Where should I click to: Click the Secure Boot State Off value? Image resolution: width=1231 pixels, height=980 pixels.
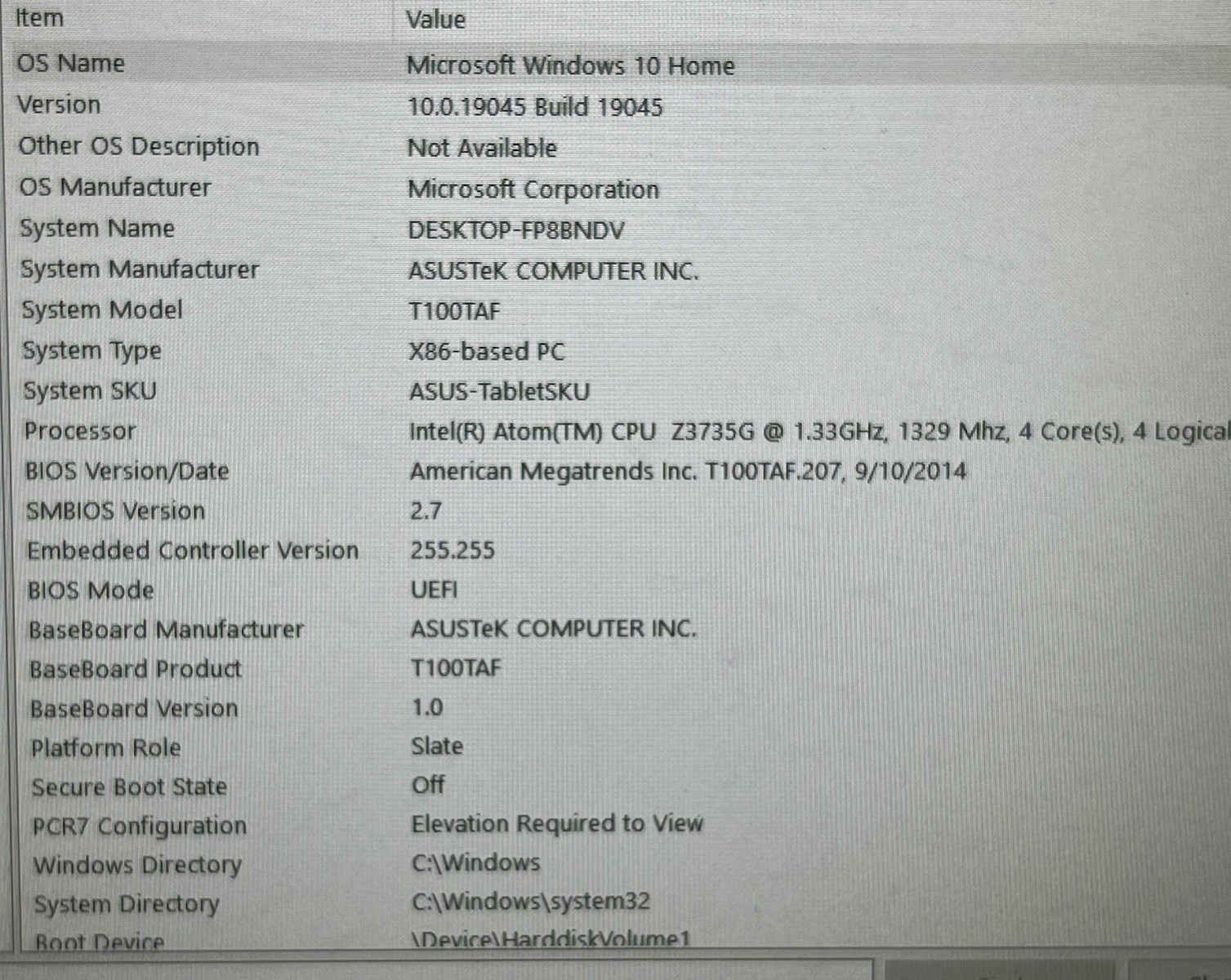[428, 785]
